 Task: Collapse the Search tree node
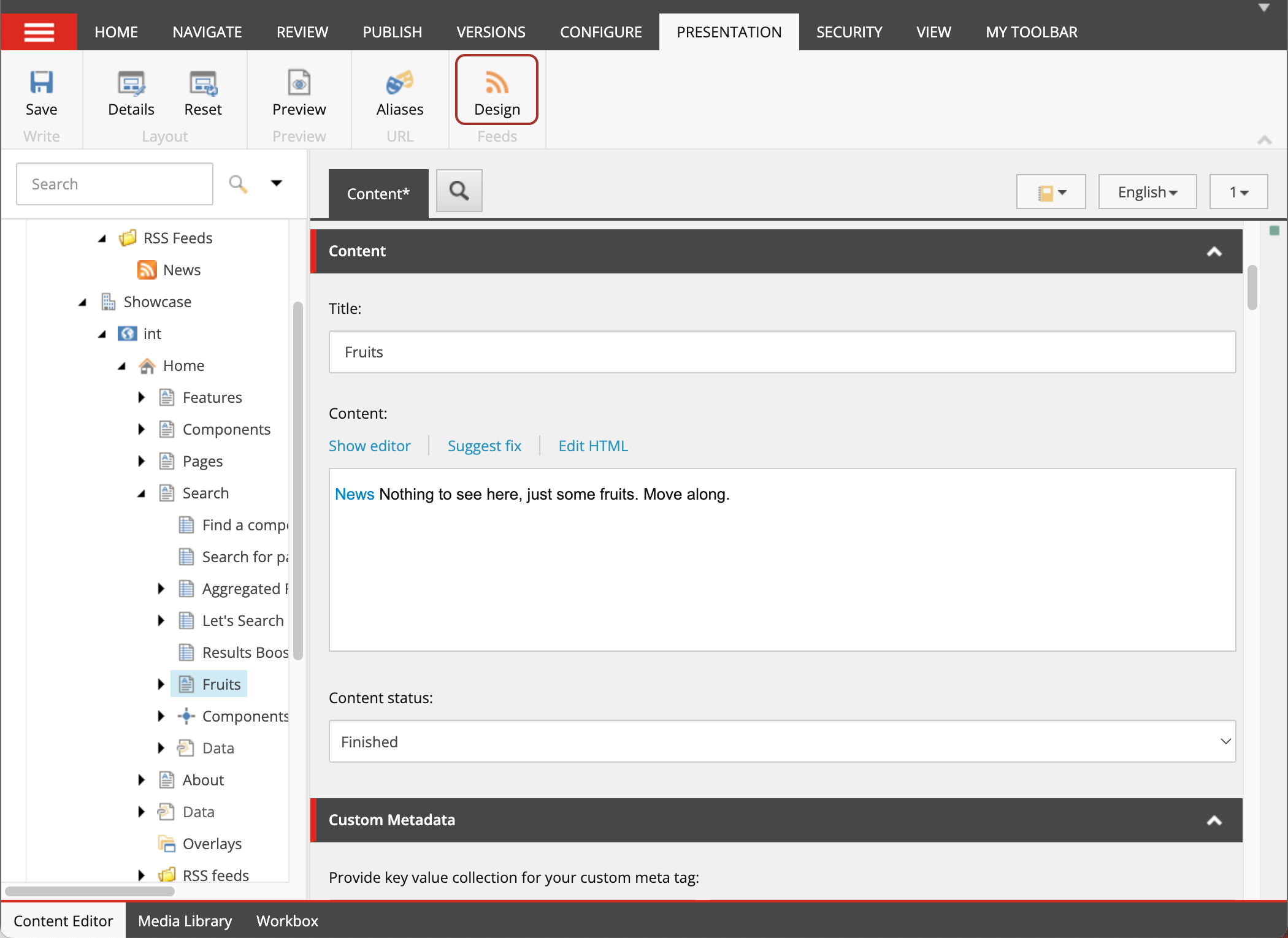click(x=142, y=493)
